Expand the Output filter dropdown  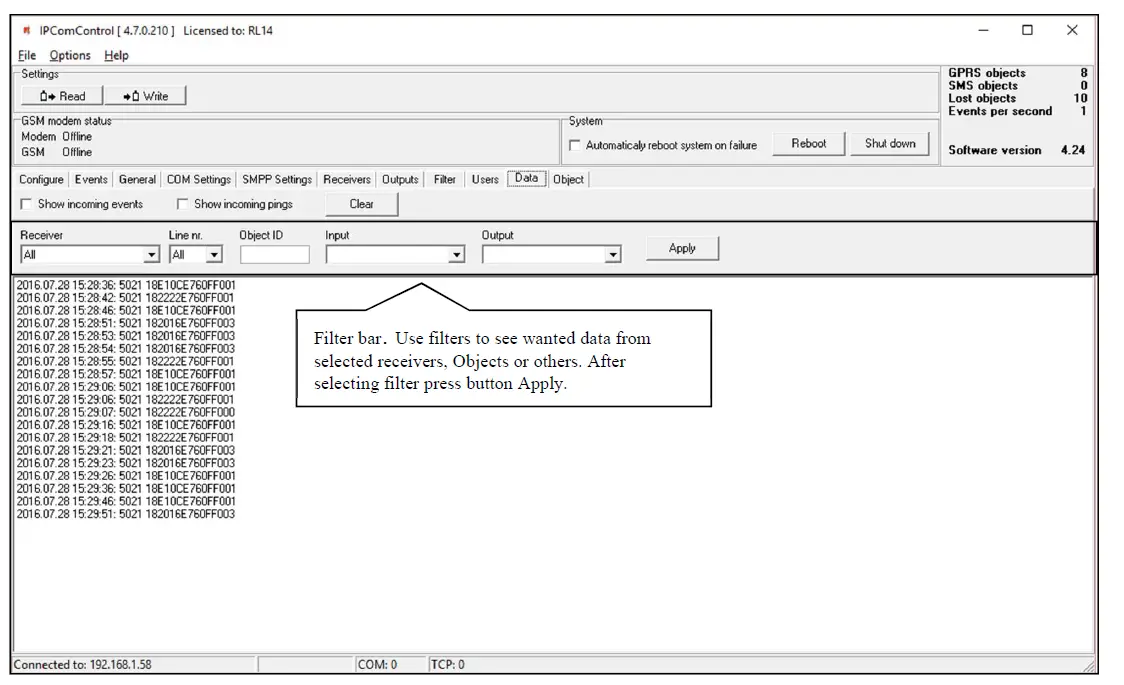613,254
